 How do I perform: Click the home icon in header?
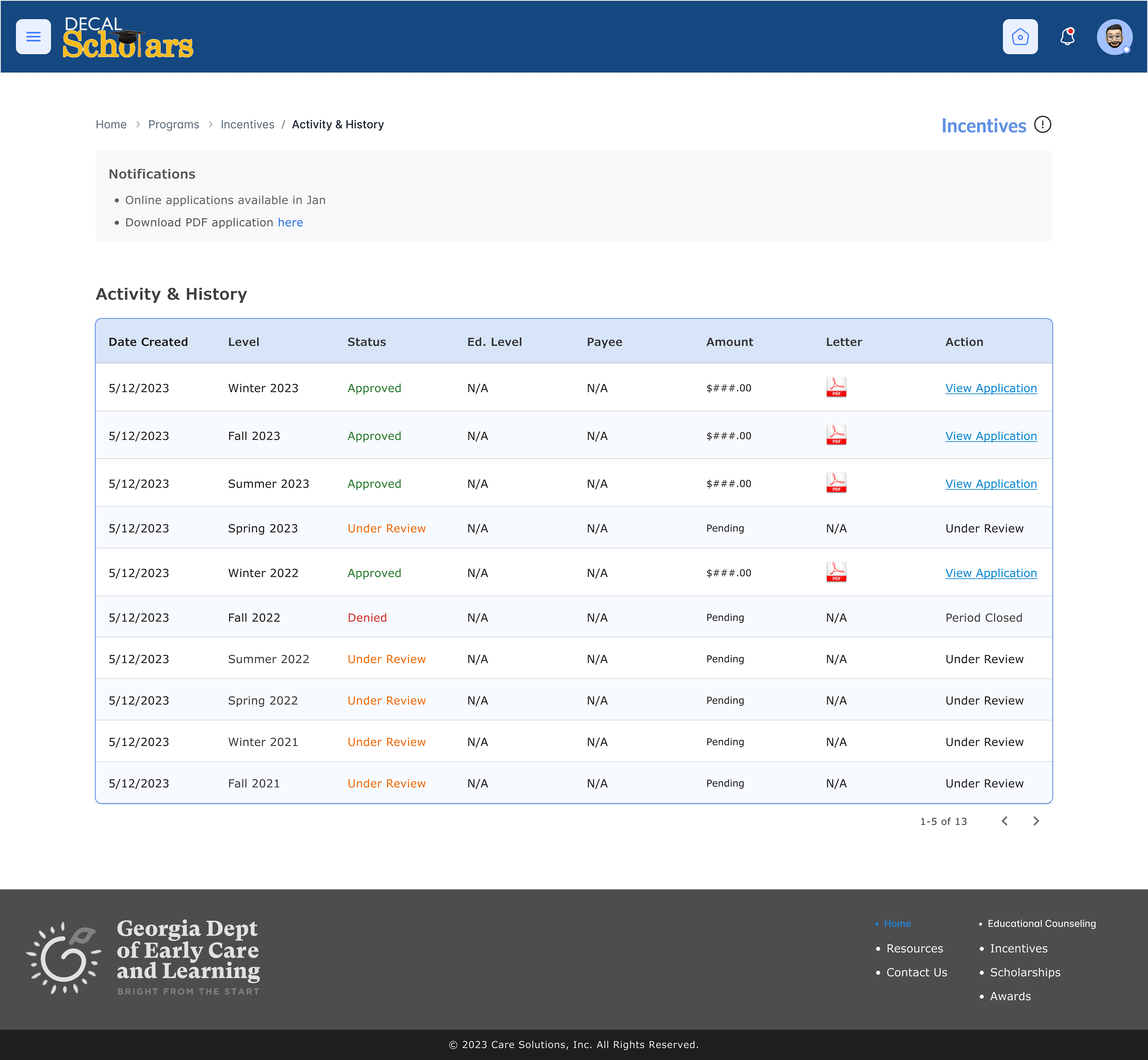coord(1019,37)
